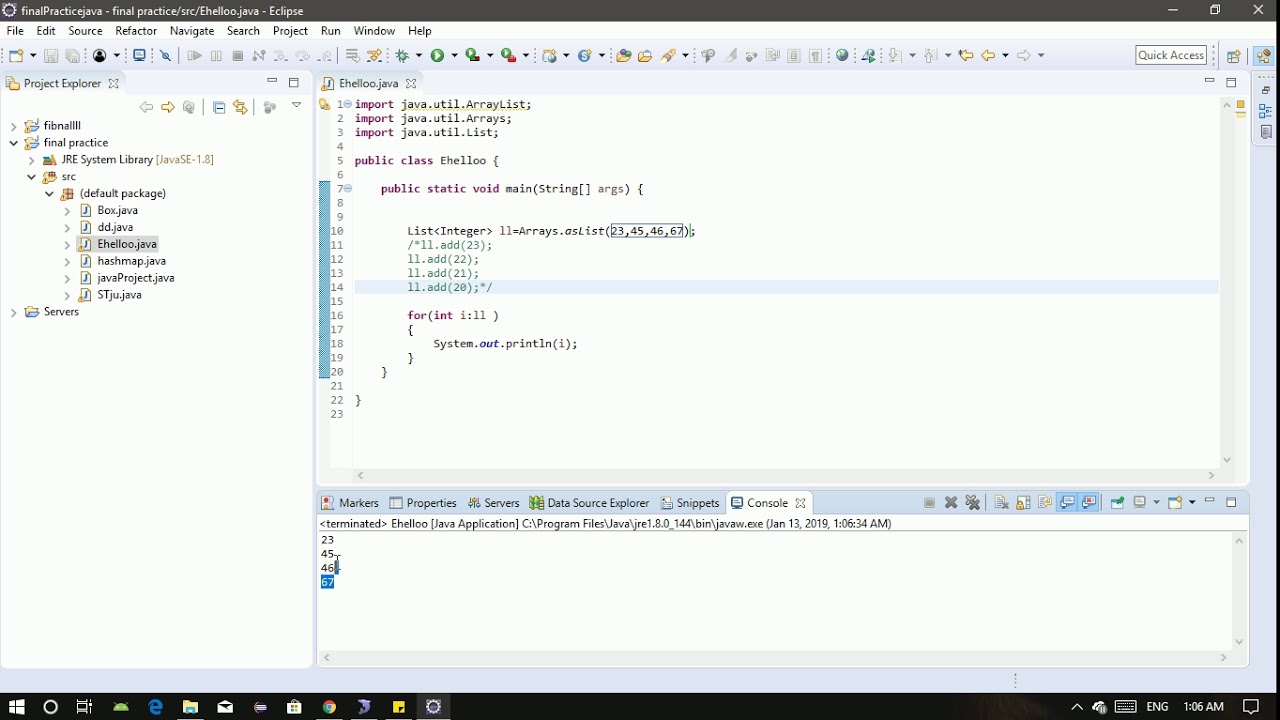Click the Terminate square in Console

pyautogui.click(x=929, y=503)
